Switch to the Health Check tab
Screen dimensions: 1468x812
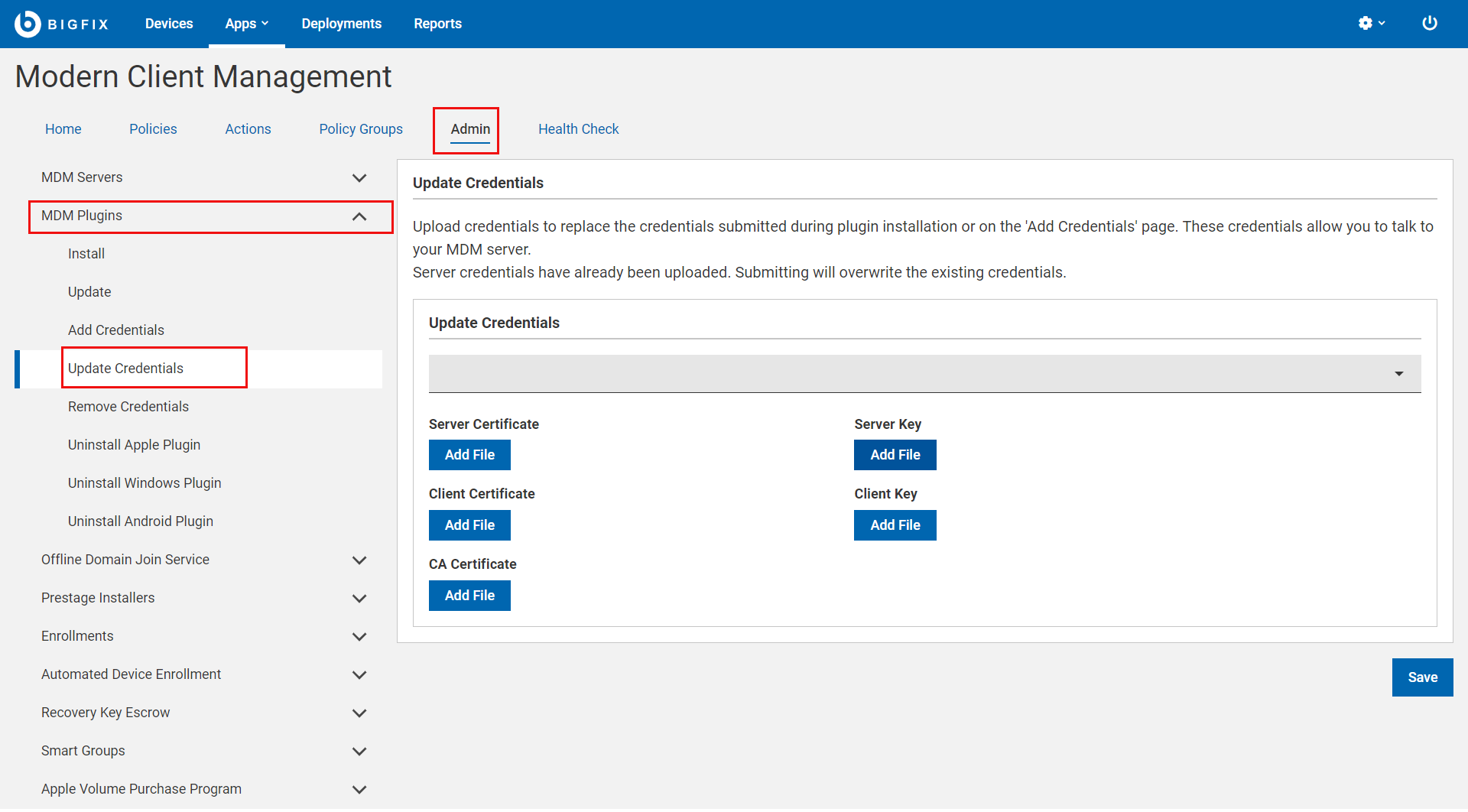click(x=578, y=129)
